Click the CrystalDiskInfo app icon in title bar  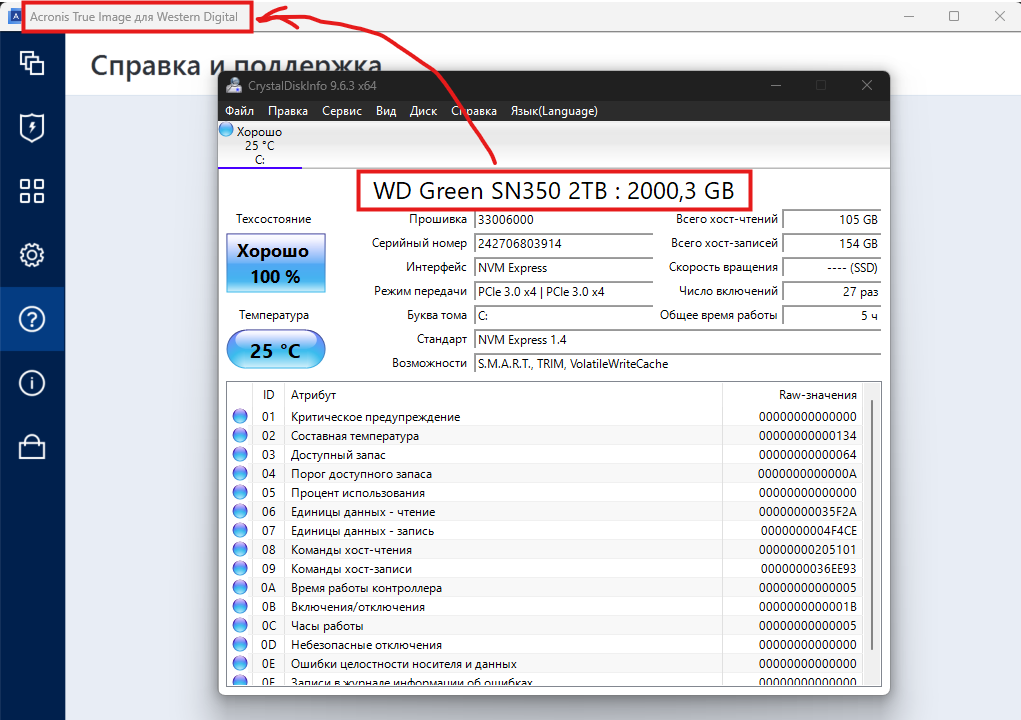(x=234, y=85)
